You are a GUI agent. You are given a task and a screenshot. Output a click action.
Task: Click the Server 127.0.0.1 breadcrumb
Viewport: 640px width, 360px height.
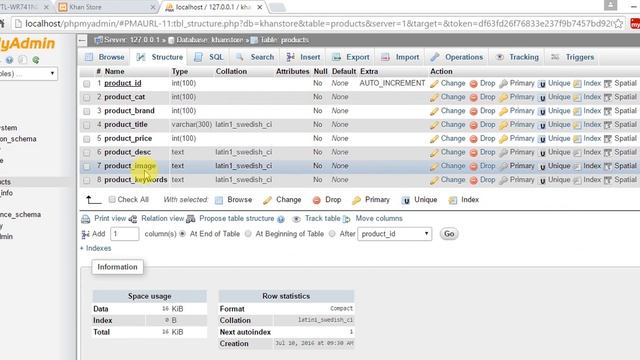pyautogui.click(x=127, y=40)
